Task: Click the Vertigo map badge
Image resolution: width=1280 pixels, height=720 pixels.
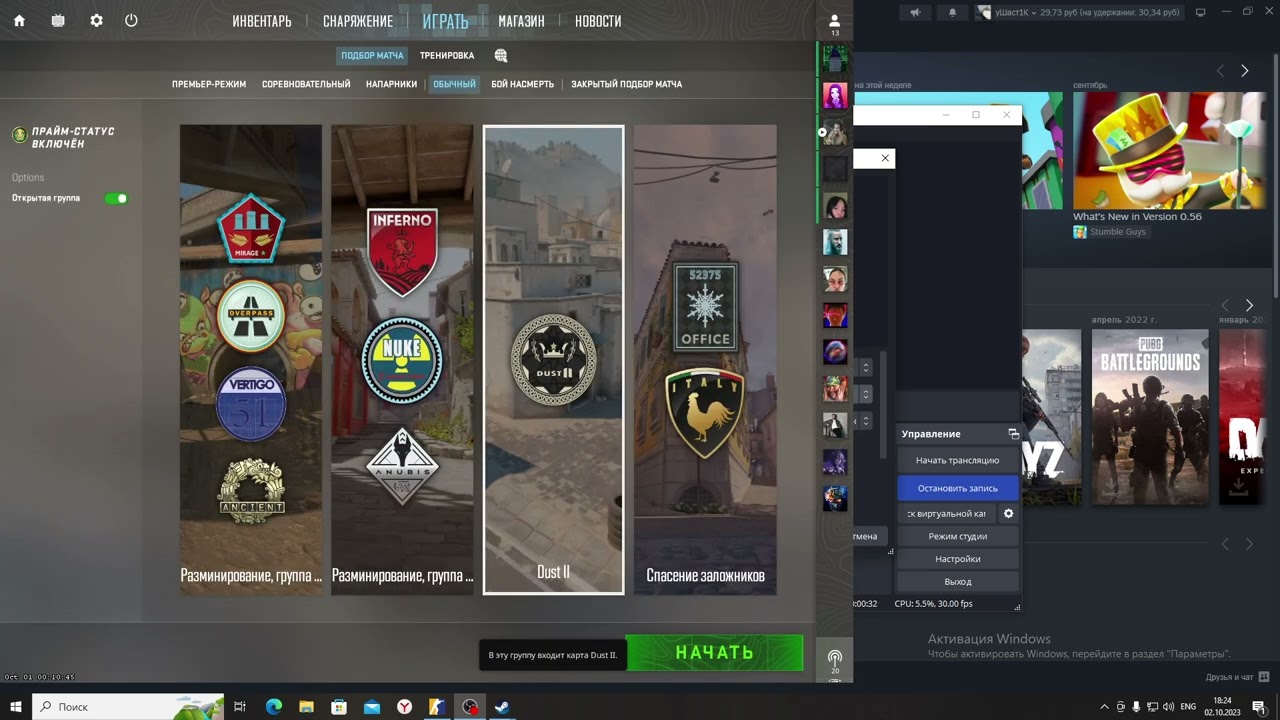Action: 251,404
